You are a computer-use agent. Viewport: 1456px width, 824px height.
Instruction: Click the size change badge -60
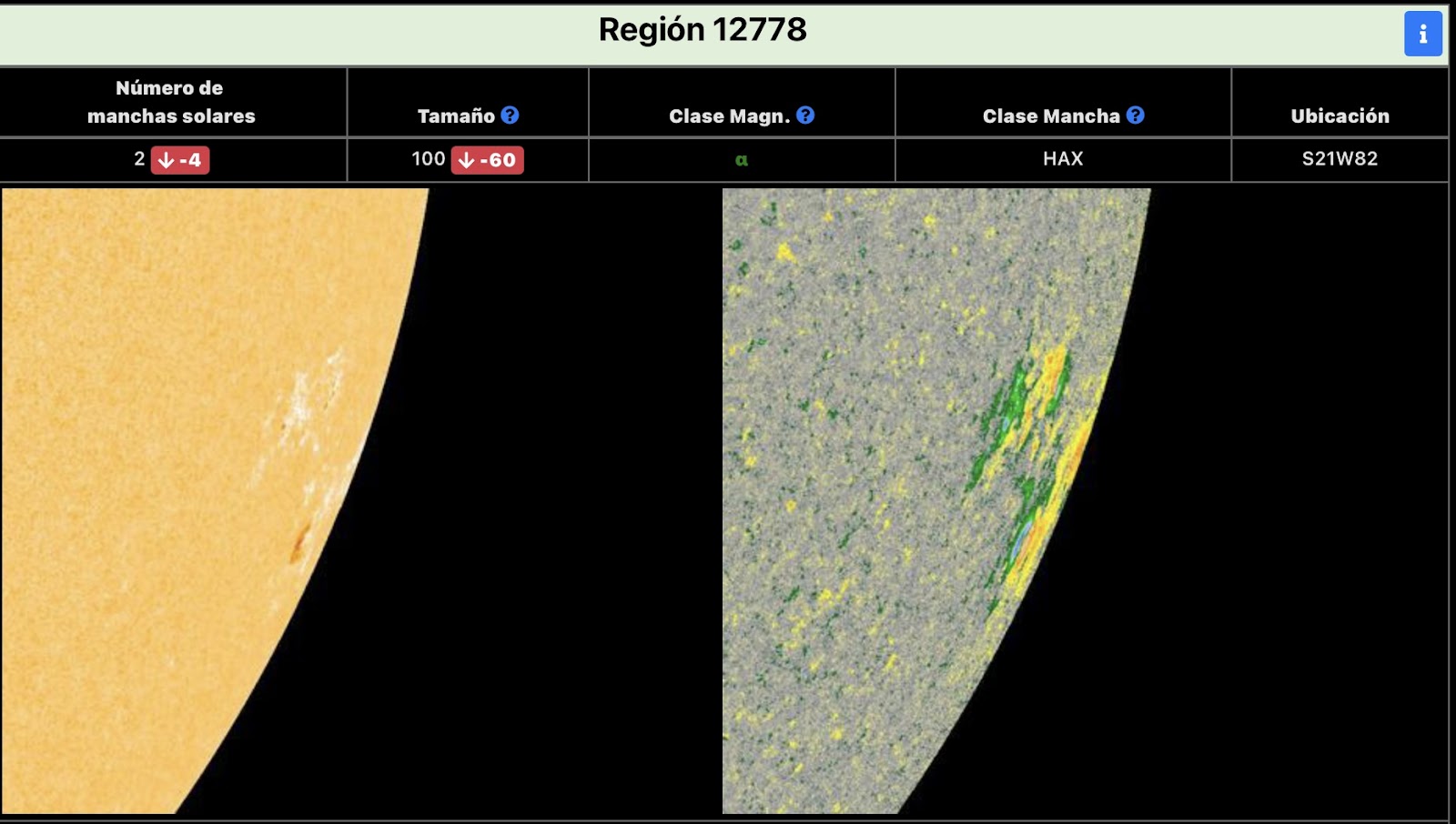tap(487, 160)
